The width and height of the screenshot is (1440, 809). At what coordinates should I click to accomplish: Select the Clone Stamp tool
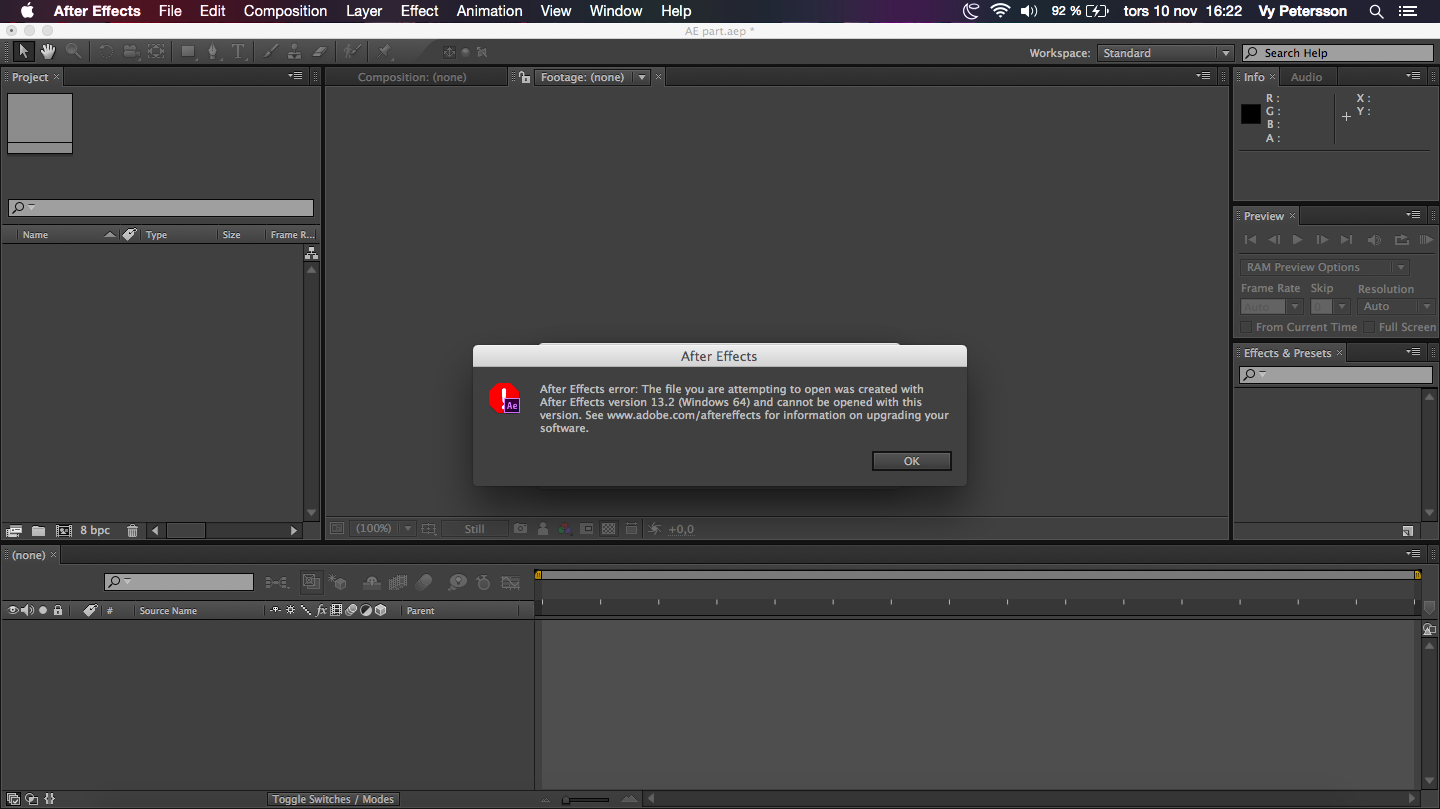(x=295, y=52)
